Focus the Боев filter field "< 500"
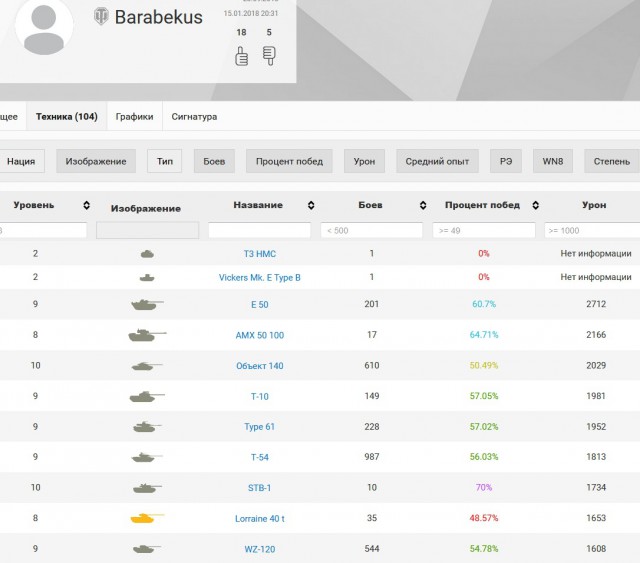The image size is (640, 563). point(371,230)
